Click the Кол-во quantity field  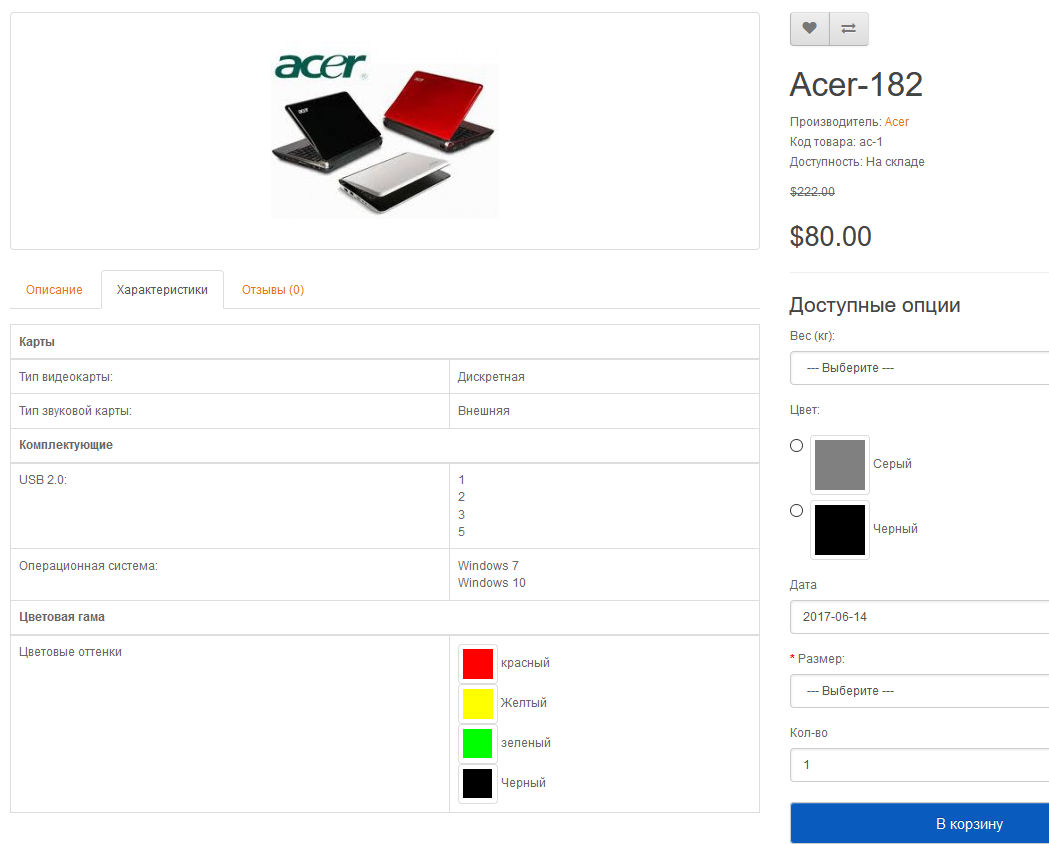click(x=919, y=764)
